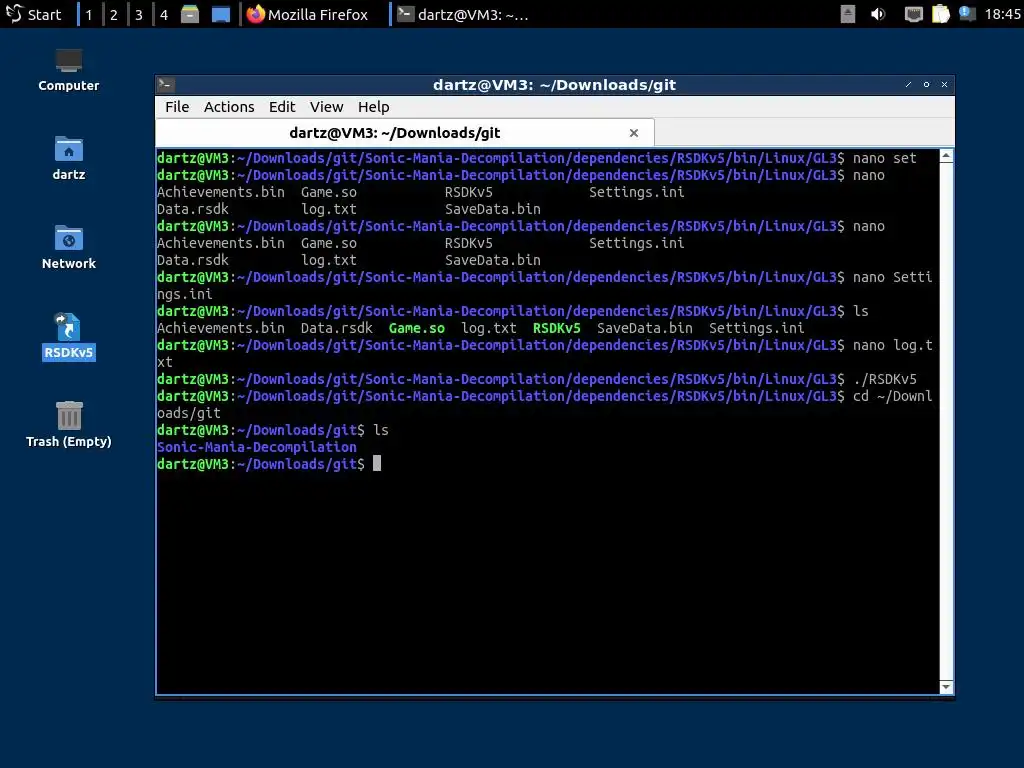Screen dimensions: 1024x768
Task: Switch to workspace 4
Action: coord(164,14)
